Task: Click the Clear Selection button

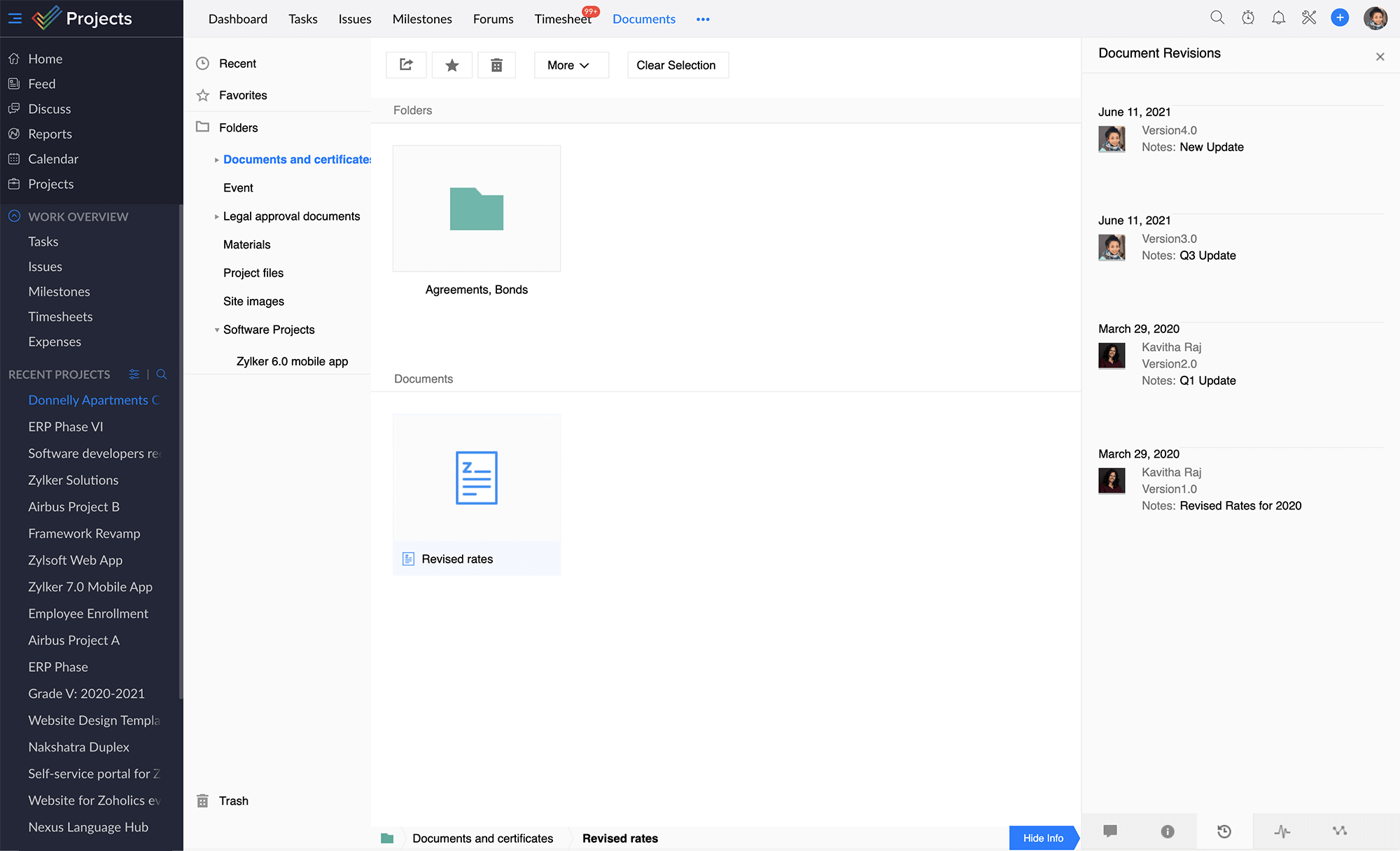Action: pos(677,65)
